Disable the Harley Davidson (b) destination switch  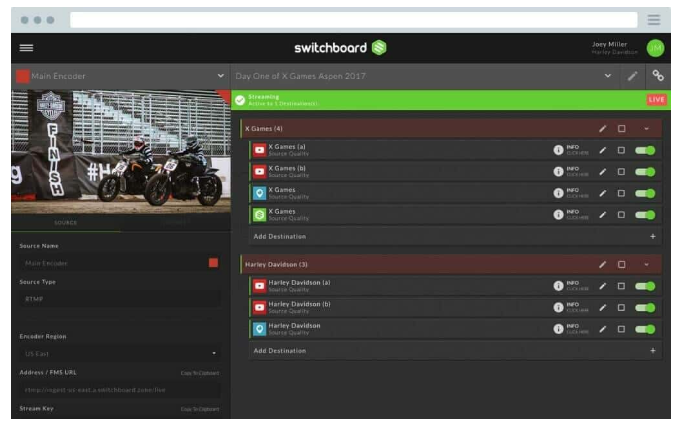pyautogui.click(x=645, y=307)
